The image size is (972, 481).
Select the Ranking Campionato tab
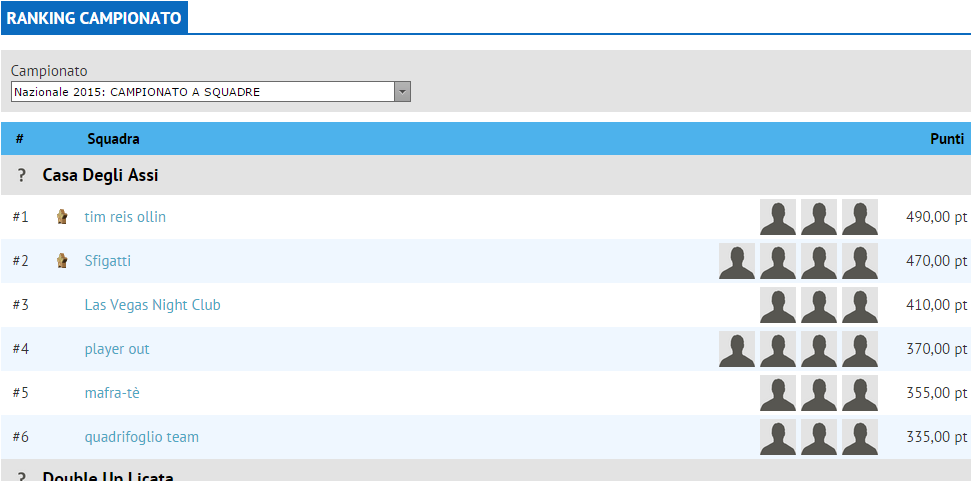(x=94, y=18)
